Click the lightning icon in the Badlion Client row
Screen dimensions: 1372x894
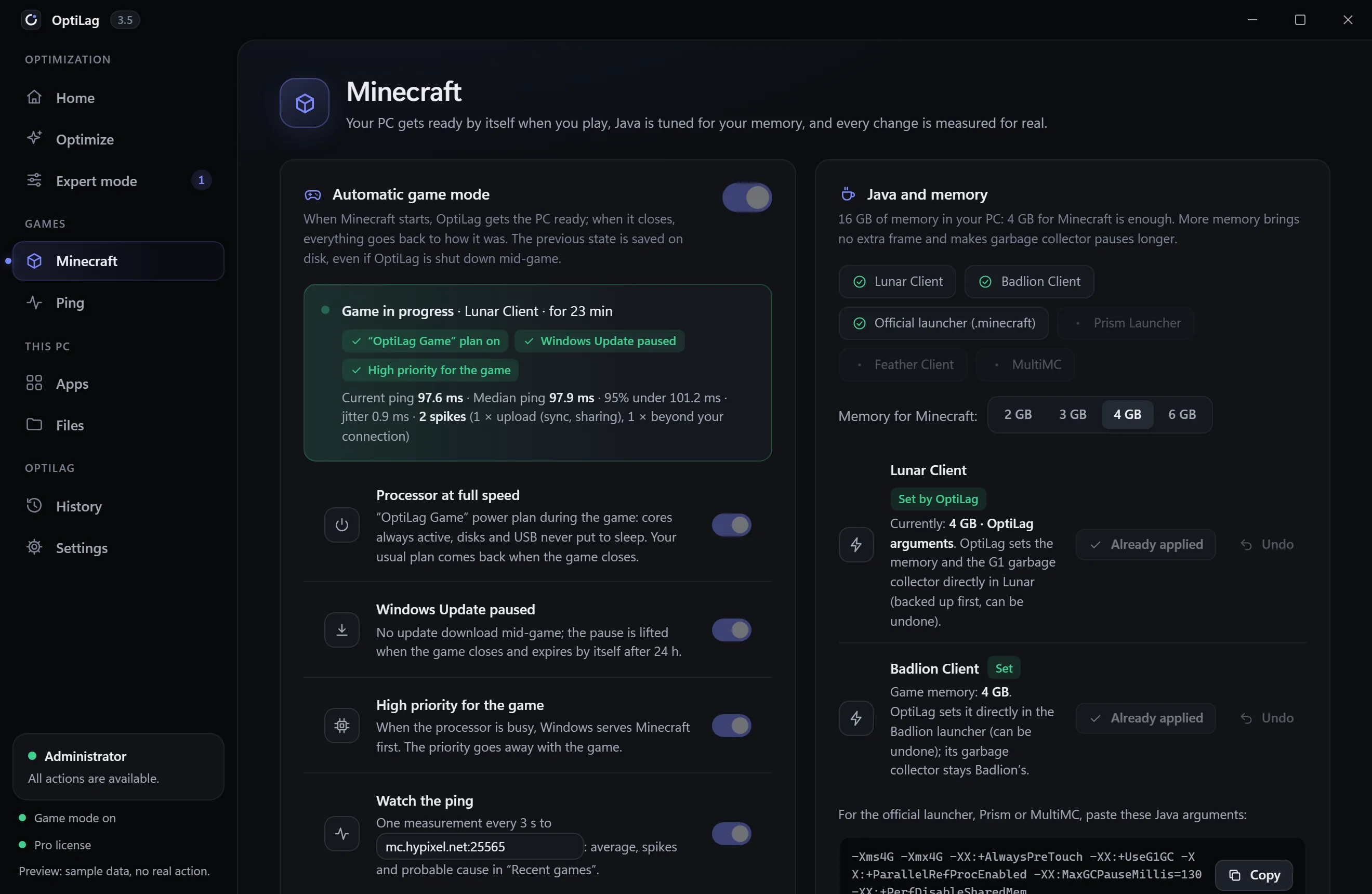point(856,718)
